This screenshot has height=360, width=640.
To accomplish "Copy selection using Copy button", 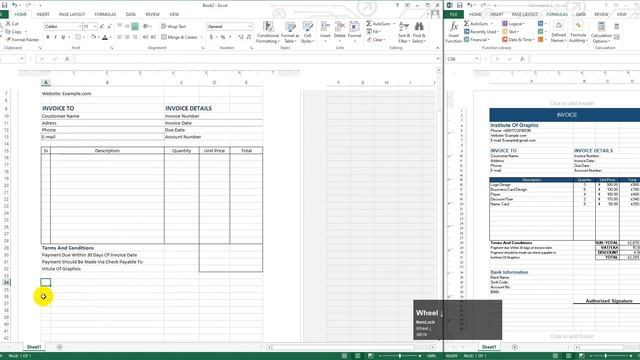I will [13, 31].
